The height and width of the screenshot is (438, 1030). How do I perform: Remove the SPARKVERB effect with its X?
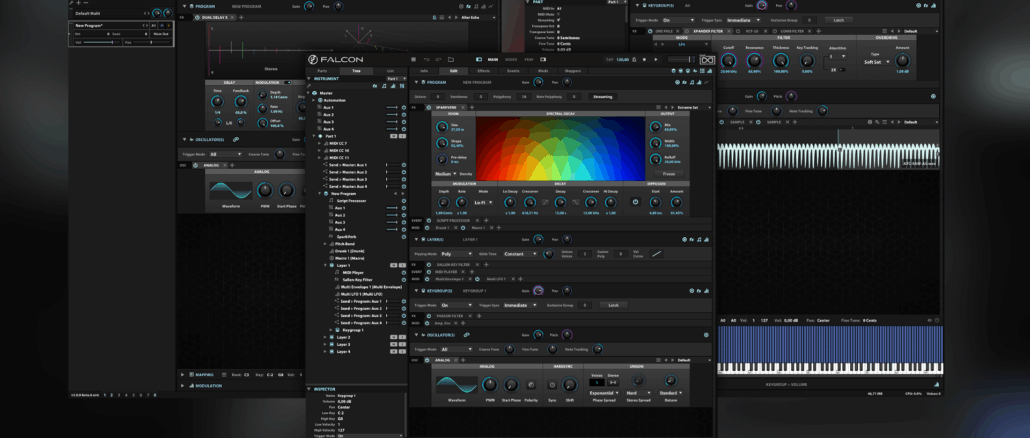point(463,107)
